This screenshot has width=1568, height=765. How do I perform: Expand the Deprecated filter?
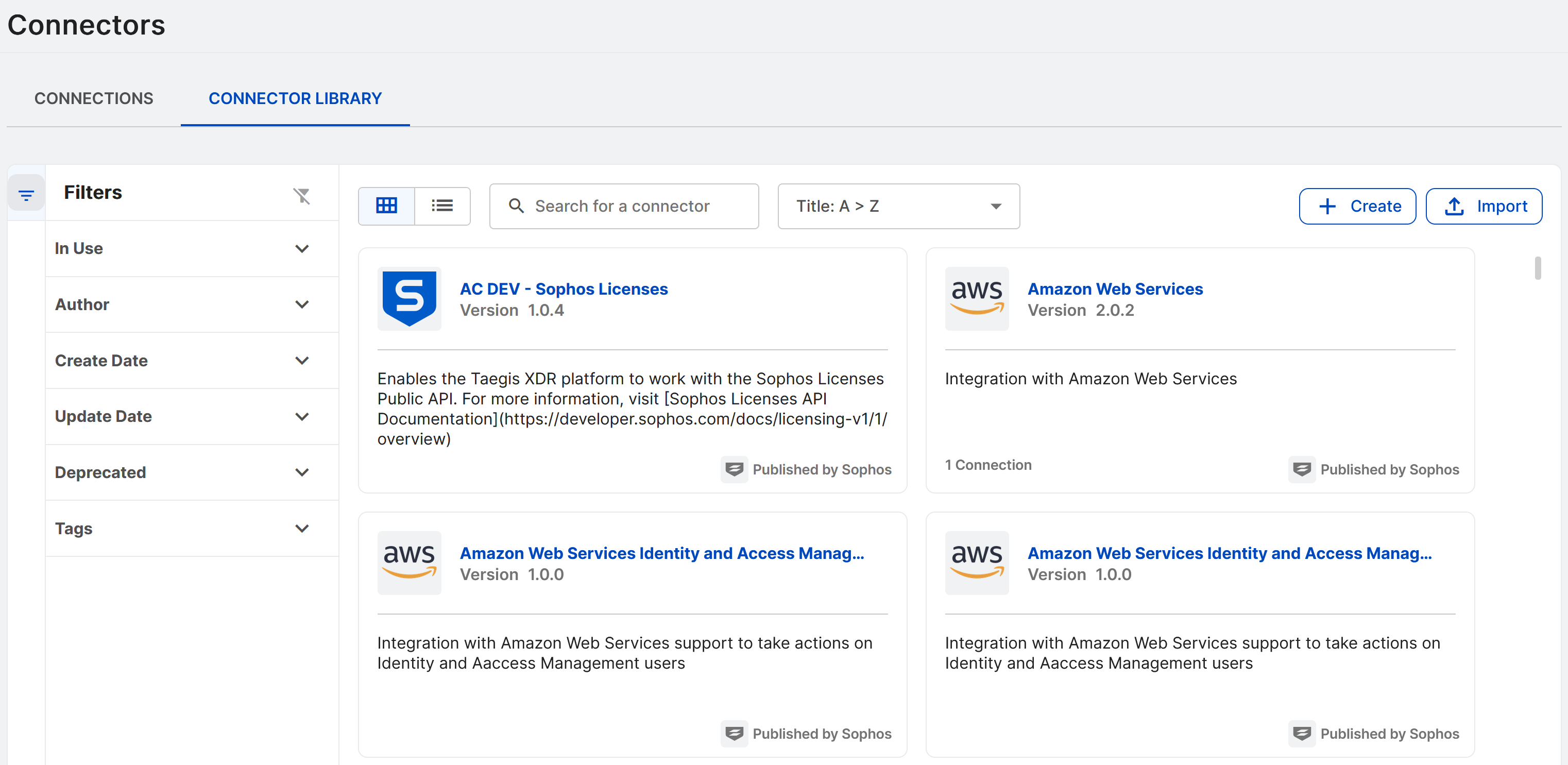click(192, 472)
